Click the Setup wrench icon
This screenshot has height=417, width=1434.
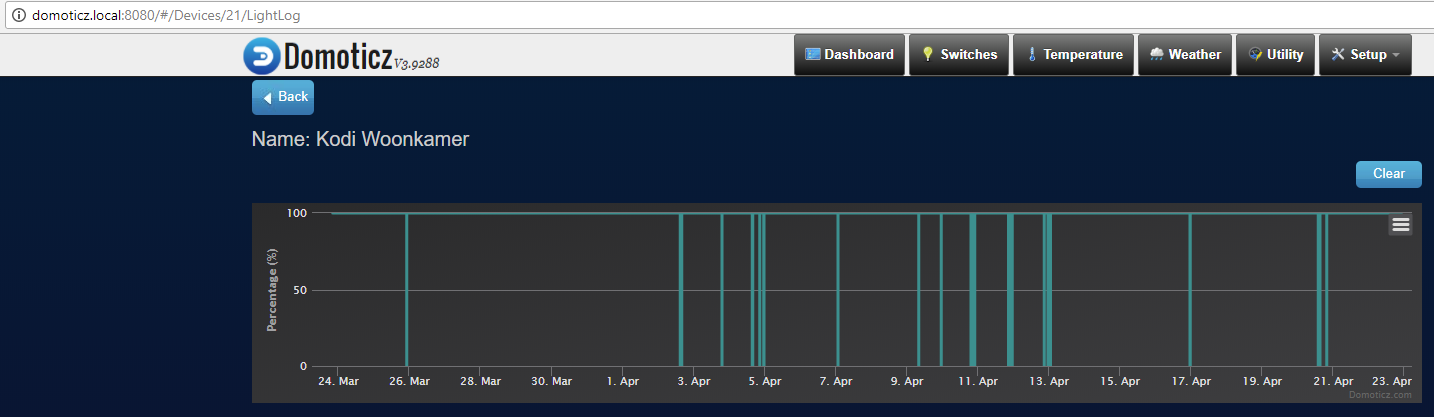click(1338, 54)
